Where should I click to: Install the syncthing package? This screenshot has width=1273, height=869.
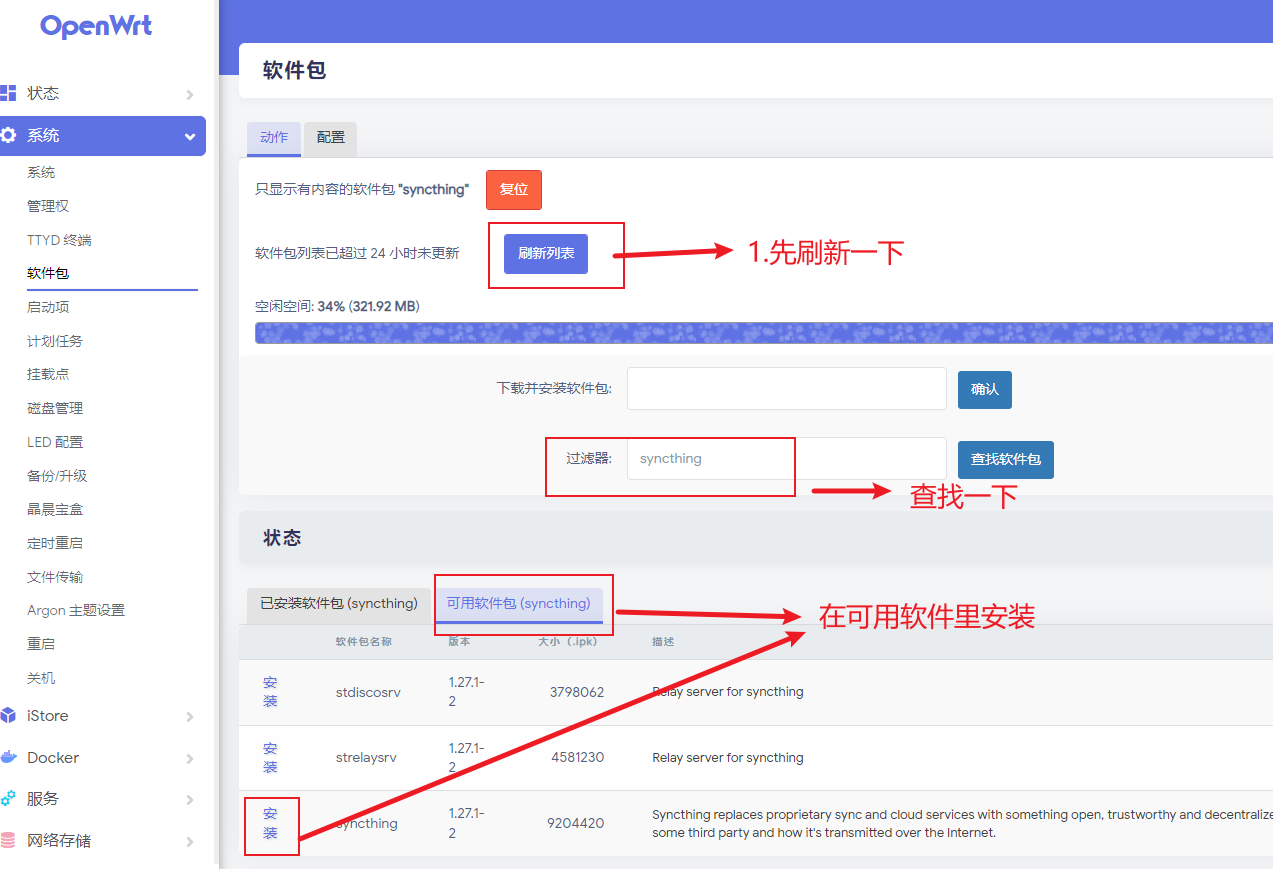coord(270,824)
